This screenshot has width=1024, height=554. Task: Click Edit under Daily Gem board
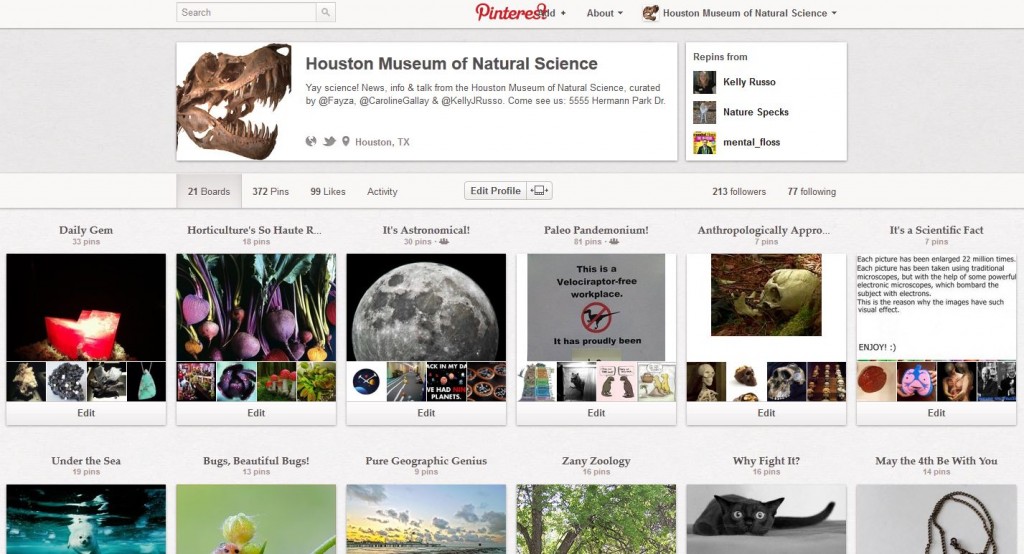(86, 413)
